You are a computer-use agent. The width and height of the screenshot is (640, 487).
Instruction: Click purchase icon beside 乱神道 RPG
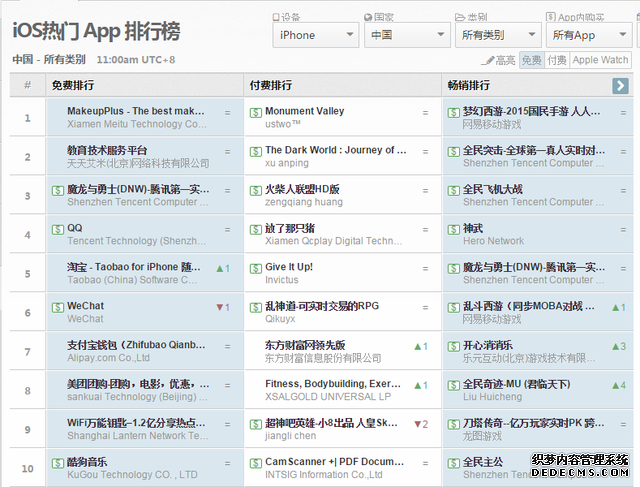[x=256, y=307]
